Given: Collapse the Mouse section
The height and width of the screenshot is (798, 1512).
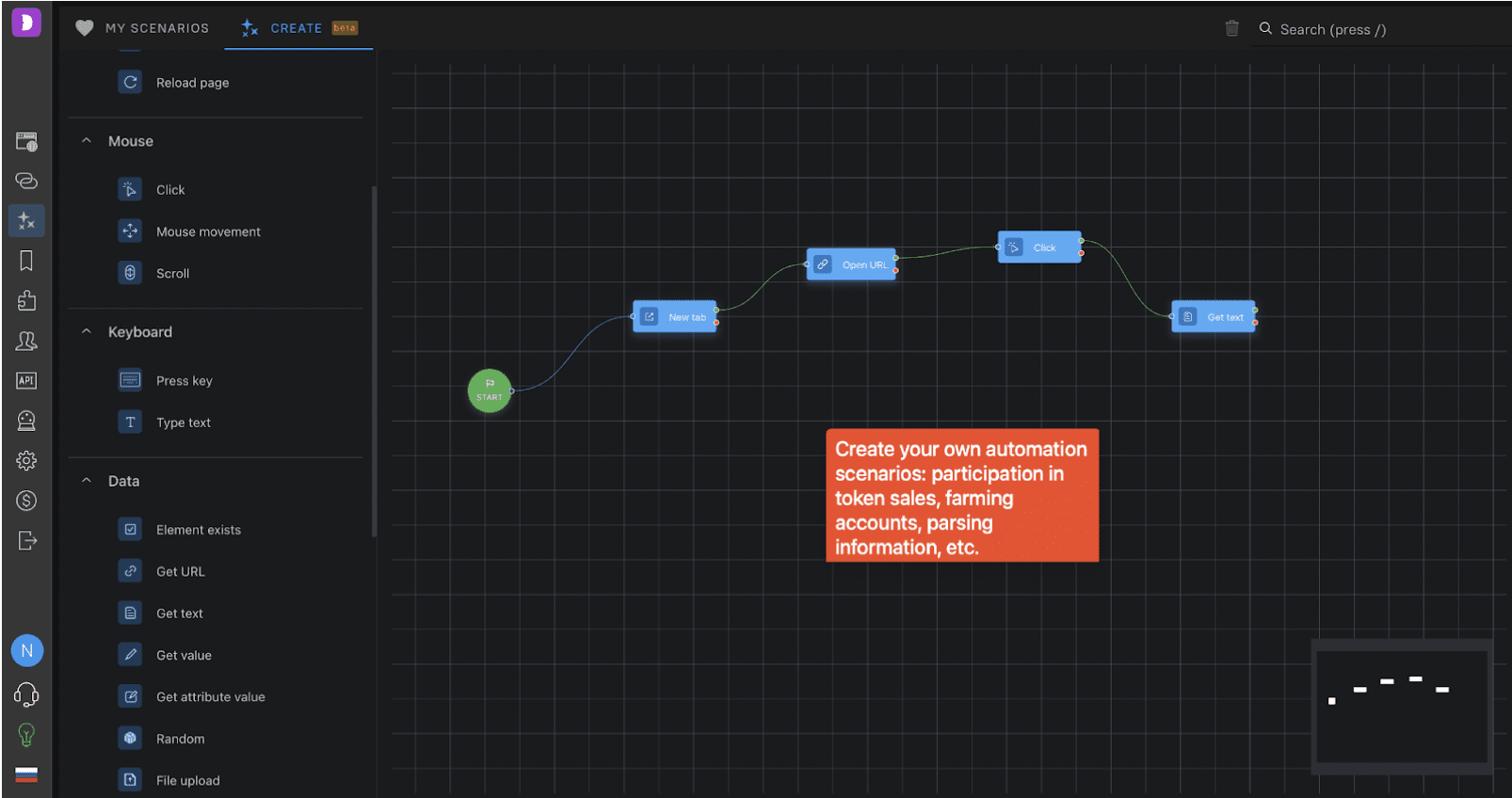Looking at the screenshot, I should tap(87, 141).
